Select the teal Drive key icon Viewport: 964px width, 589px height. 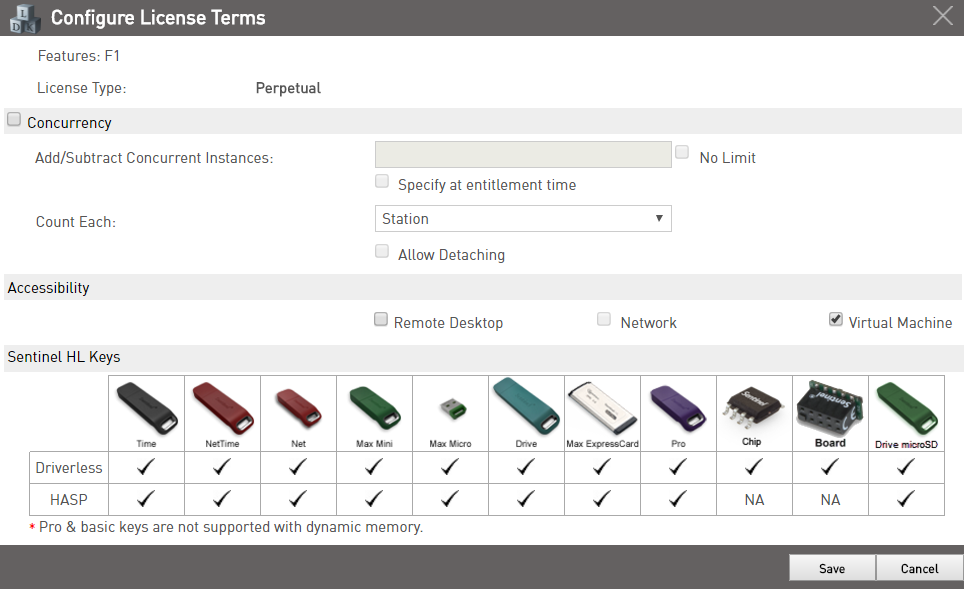(526, 406)
